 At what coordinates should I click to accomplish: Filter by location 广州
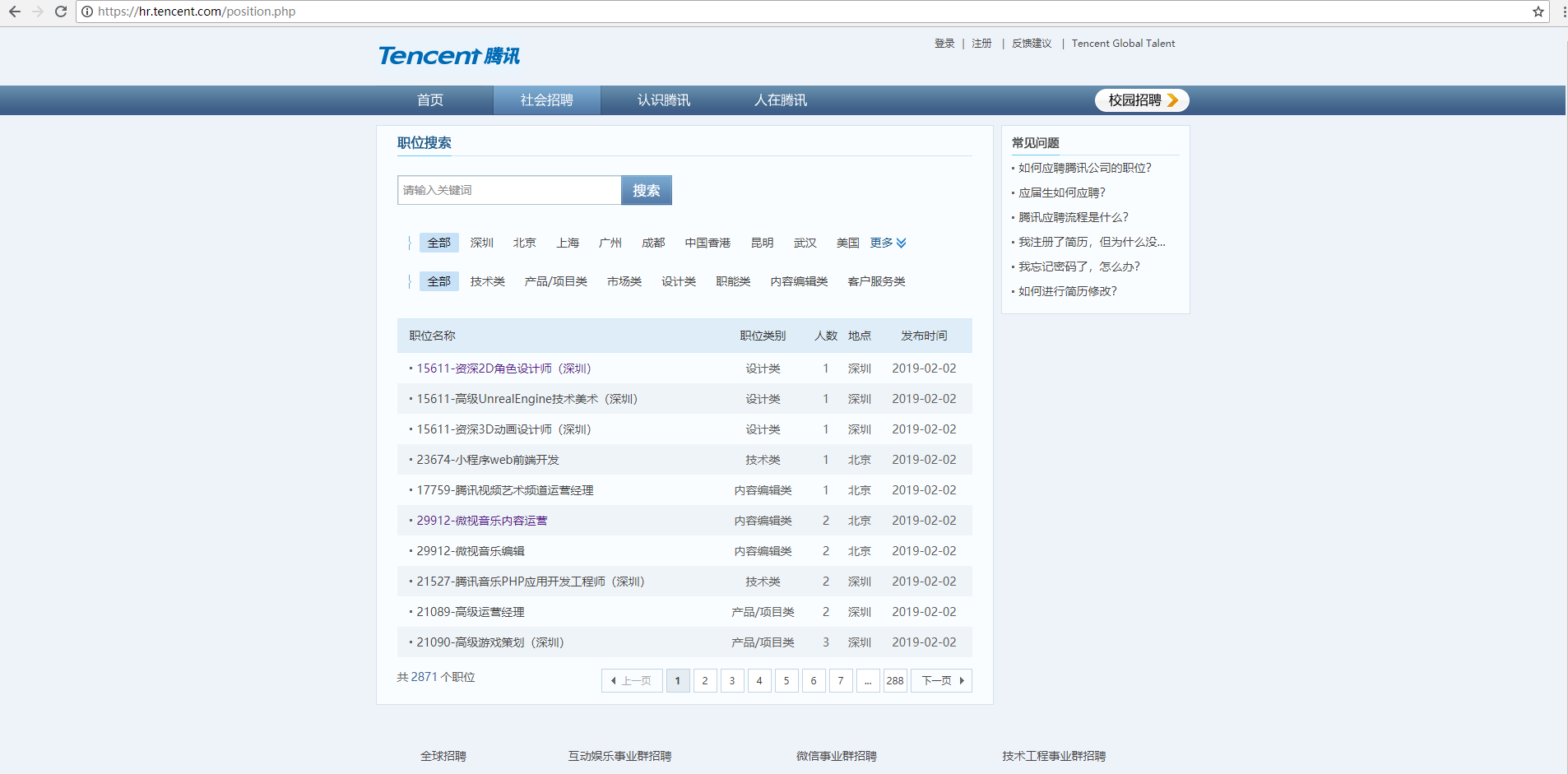(610, 243)
